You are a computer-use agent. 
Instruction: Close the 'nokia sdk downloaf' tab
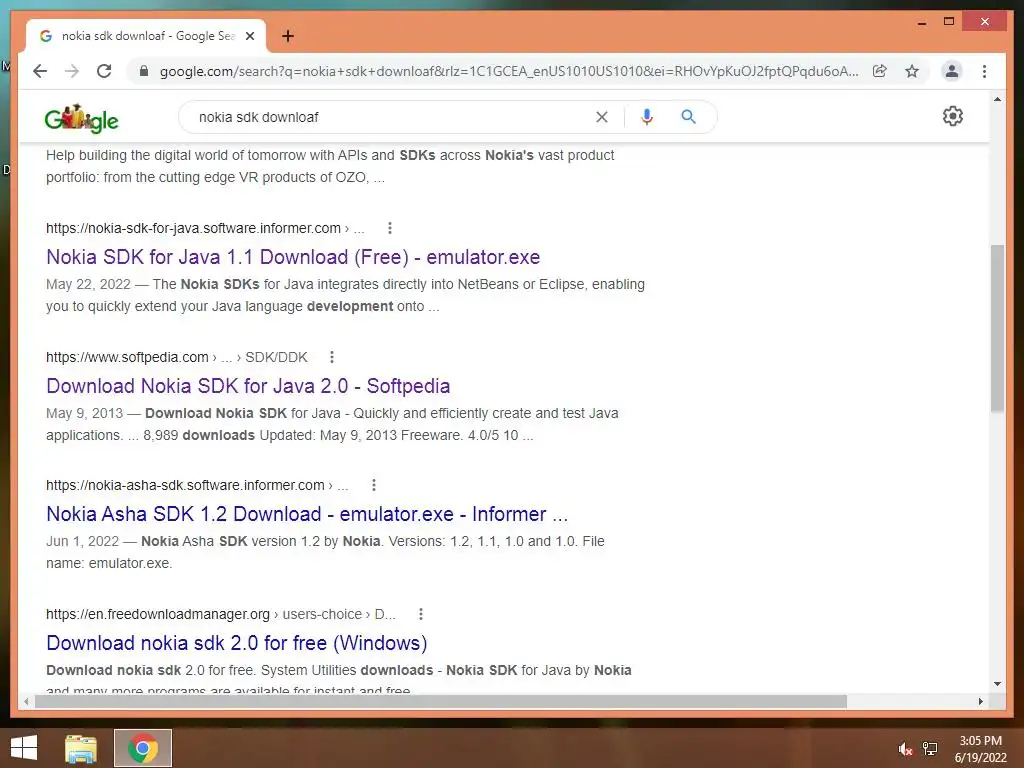[249, 36]
